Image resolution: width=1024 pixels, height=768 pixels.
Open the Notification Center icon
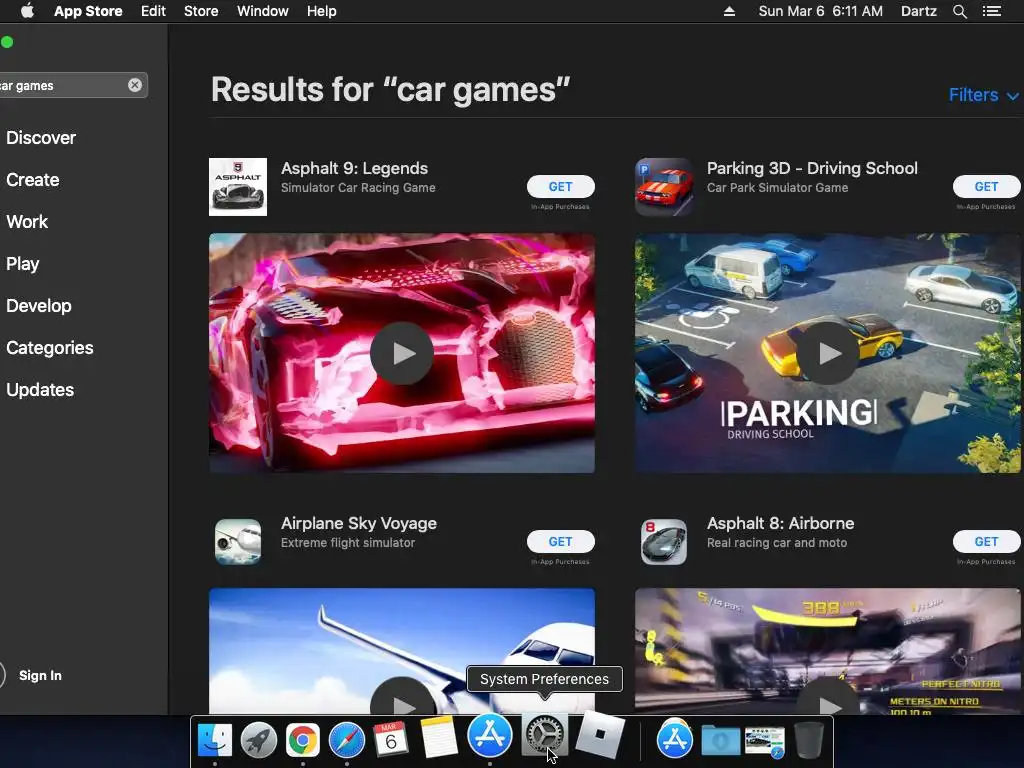click(991, 11)
